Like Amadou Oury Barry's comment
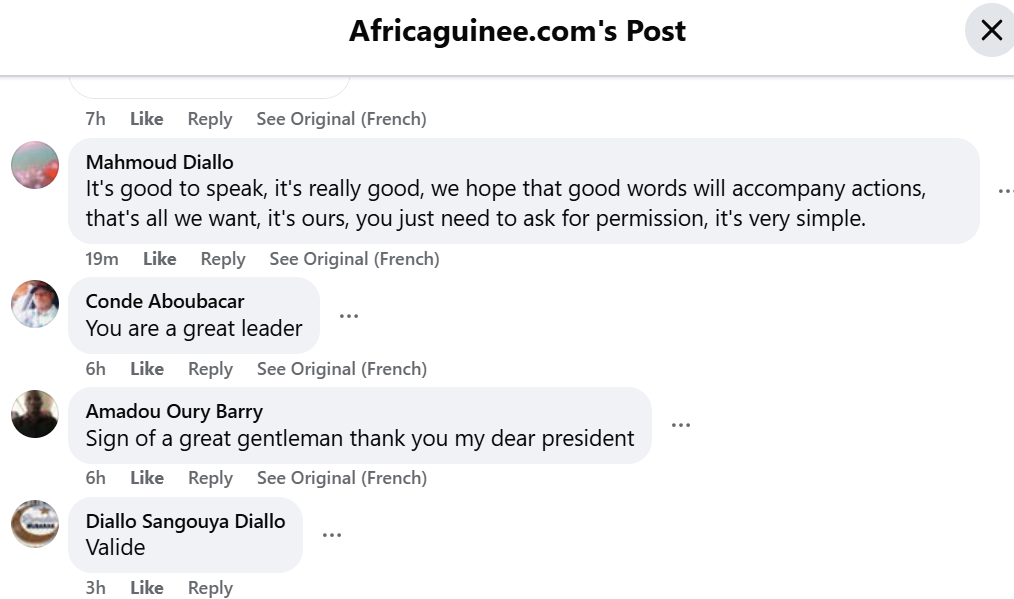Viewport: 1014px width, 599px height. point(146,478)
